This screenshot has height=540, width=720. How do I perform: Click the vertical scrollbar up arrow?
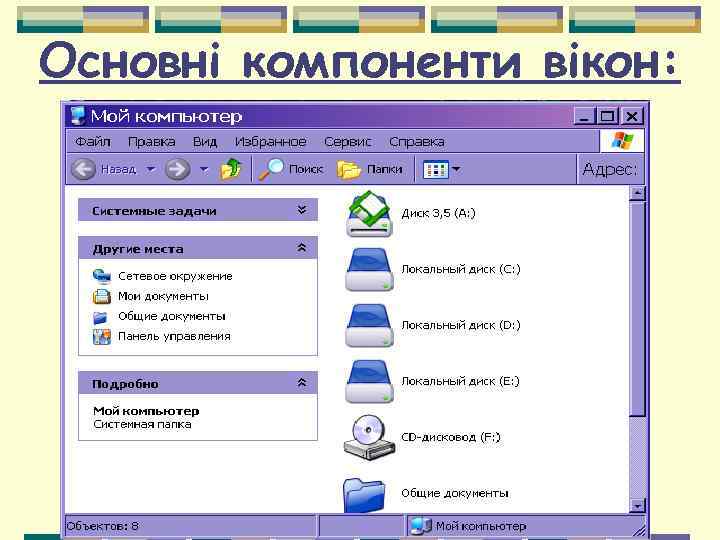coord(637,193)
